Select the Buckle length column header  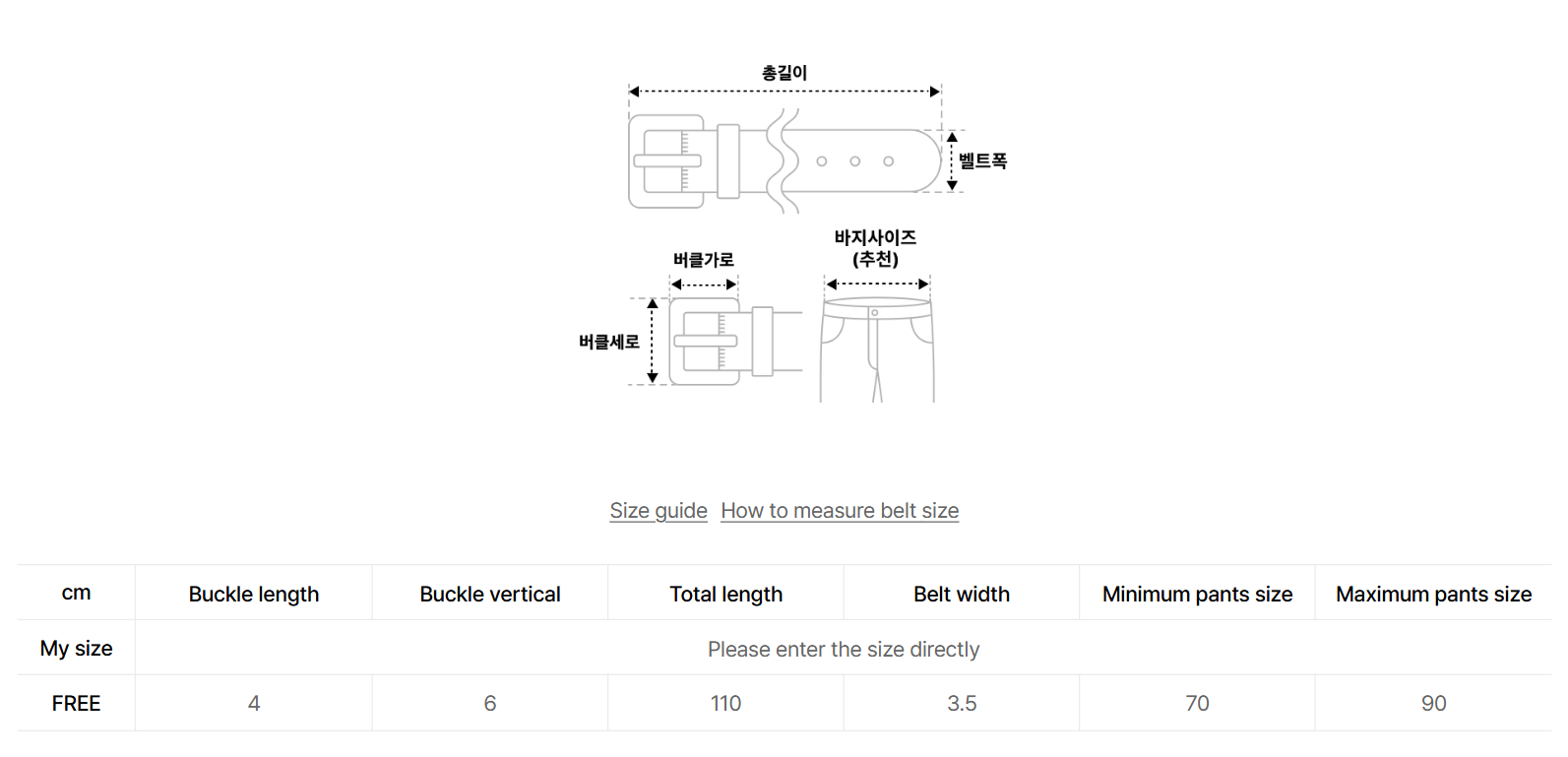(254, 594)
